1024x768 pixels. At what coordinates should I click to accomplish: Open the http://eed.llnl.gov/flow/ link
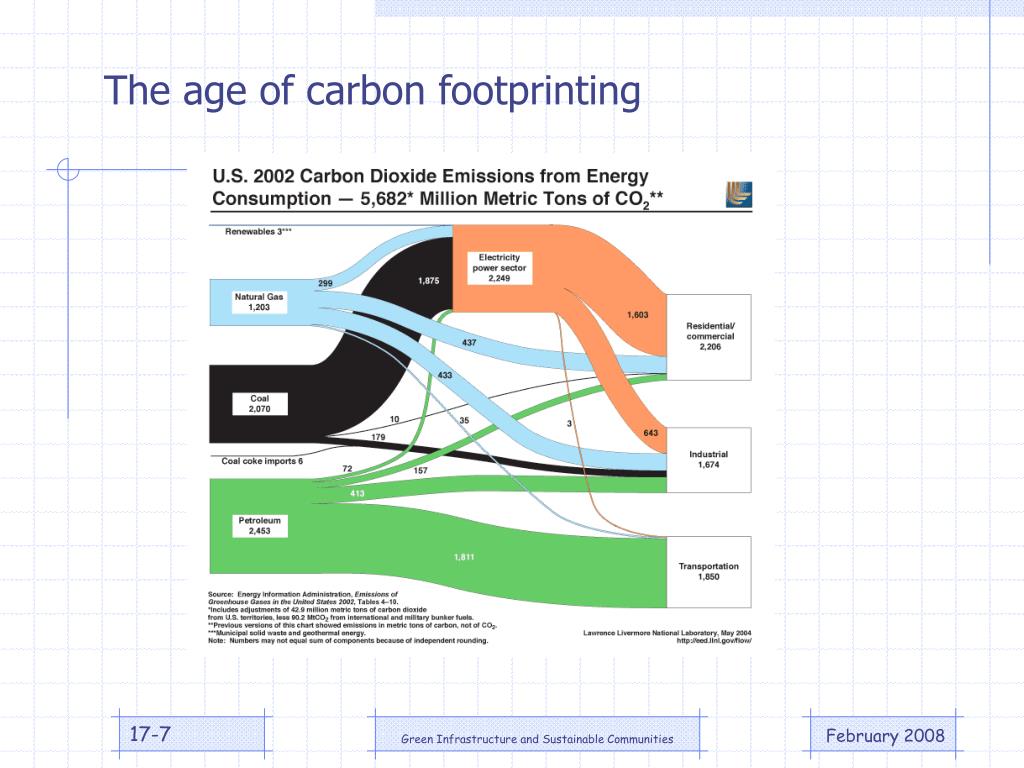pos(714,641)
